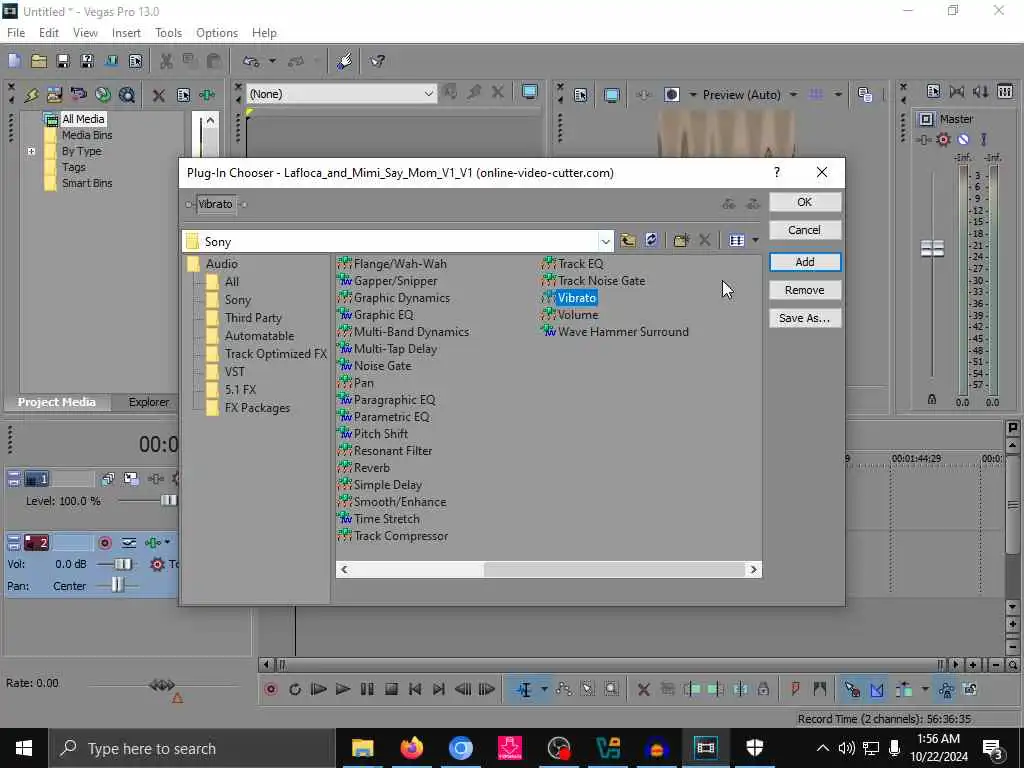Toggle Auto Ripple icon in bottom toolbar

click(x=904, y=689)
